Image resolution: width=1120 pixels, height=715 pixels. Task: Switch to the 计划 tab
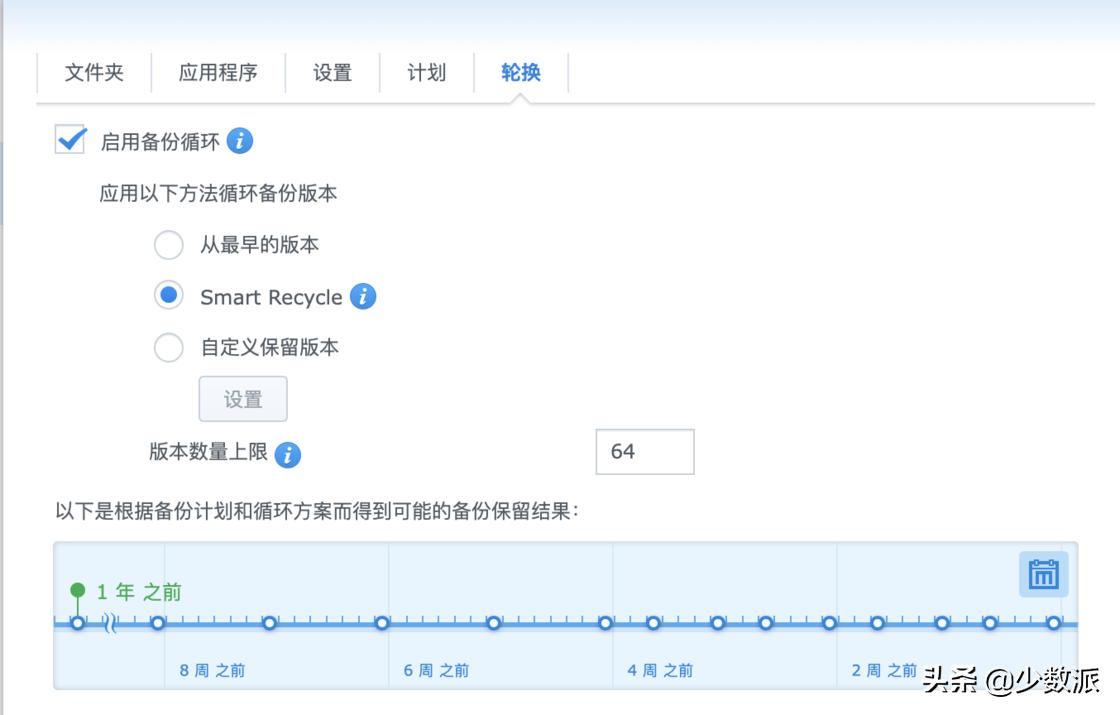coord(426,72)
